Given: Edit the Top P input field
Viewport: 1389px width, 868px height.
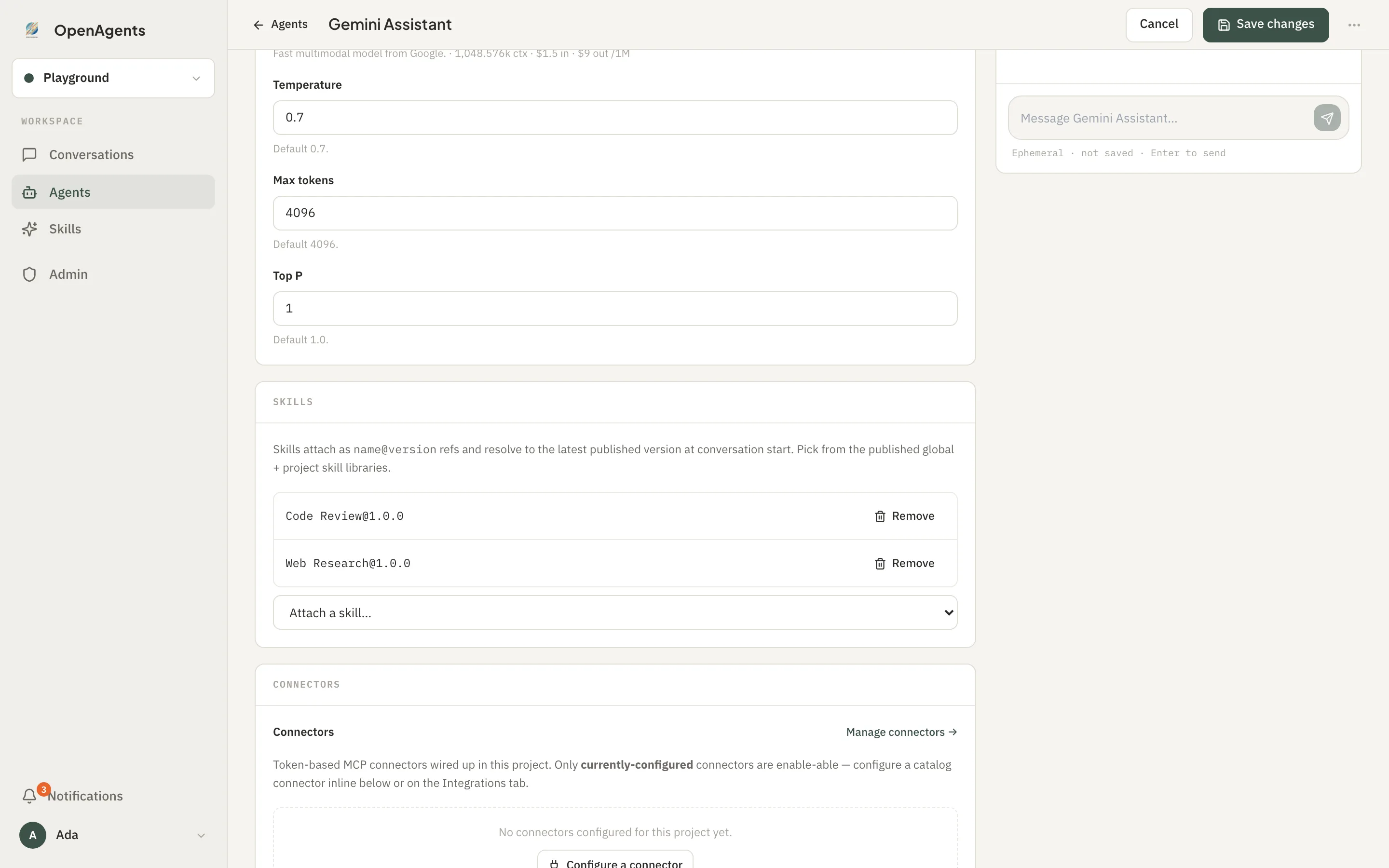Looking at the screenshot, I should (615, 309).
